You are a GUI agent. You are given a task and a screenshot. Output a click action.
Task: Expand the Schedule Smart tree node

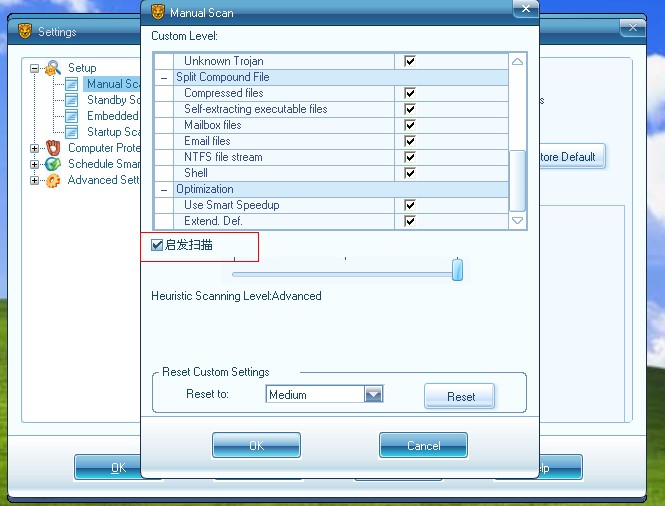tap(34, 165)
